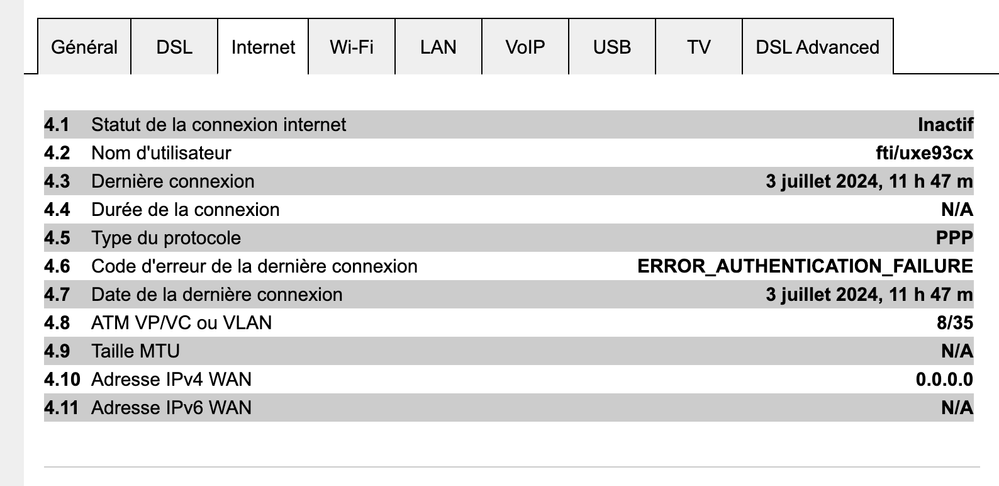
Task: Click the ERROR_AUTHENTICATION_FAILURE error code
Action: [805, 266]
